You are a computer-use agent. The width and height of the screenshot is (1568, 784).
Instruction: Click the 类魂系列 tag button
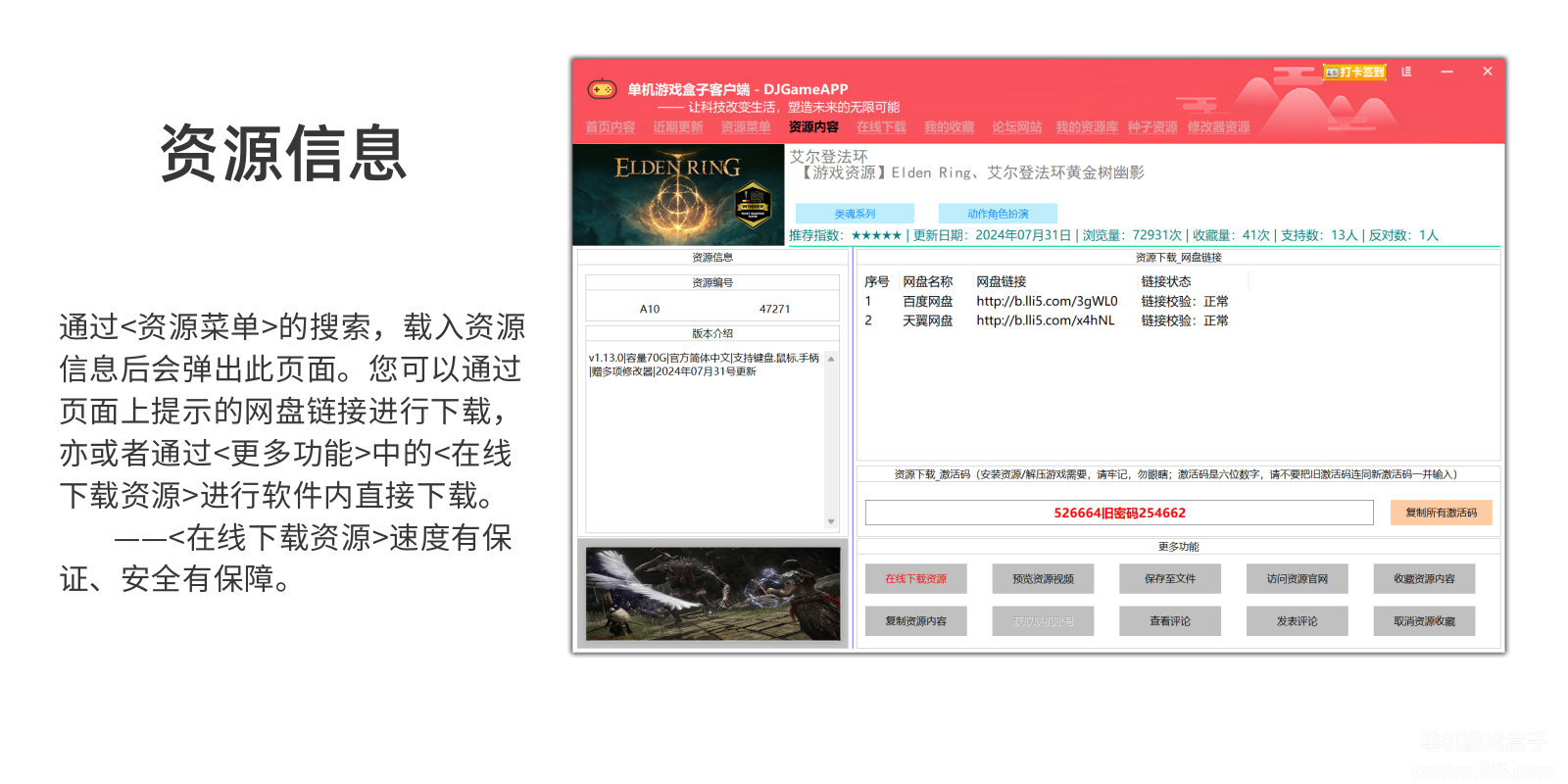[855, 214]
